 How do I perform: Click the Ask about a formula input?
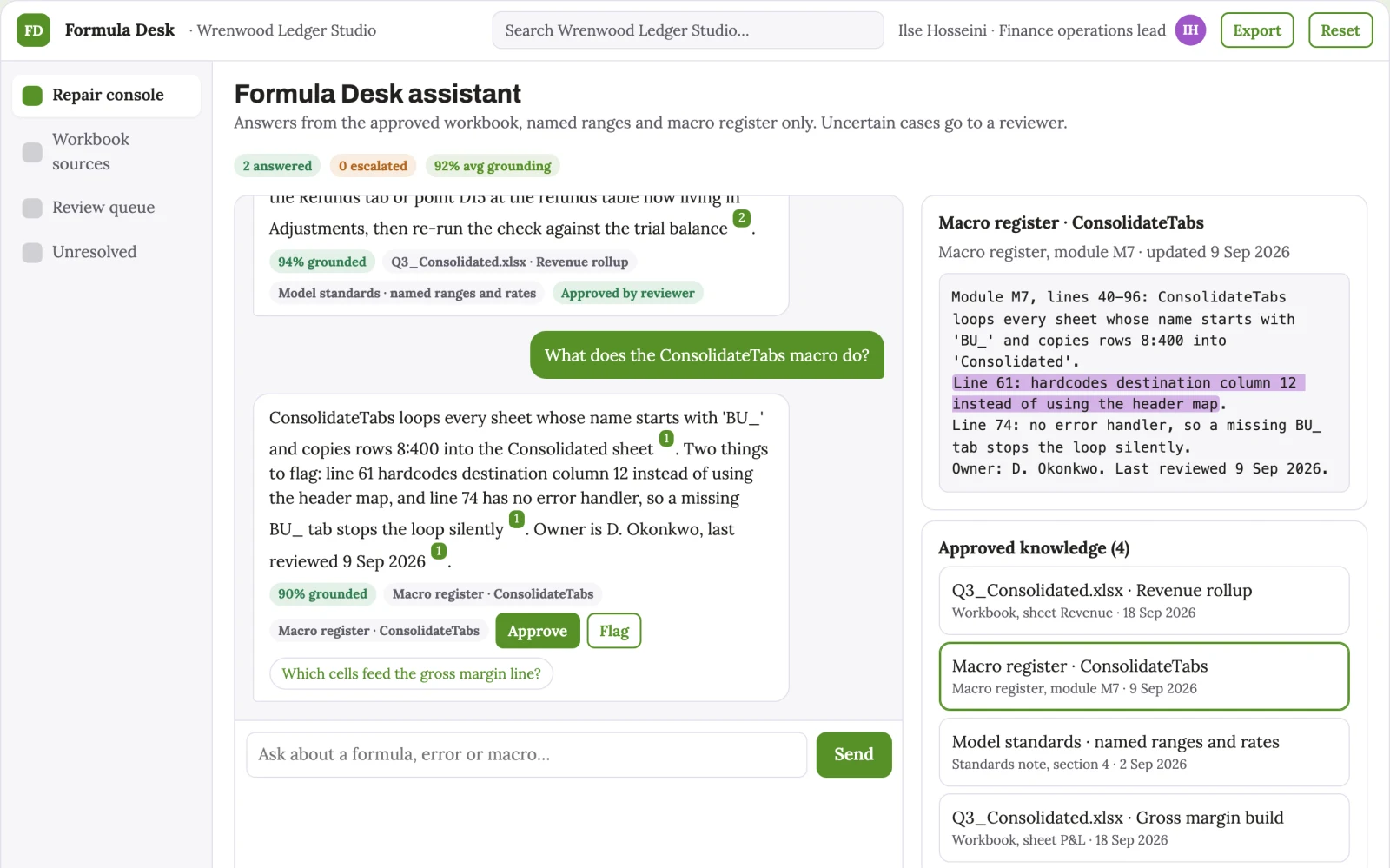point(526,755)
